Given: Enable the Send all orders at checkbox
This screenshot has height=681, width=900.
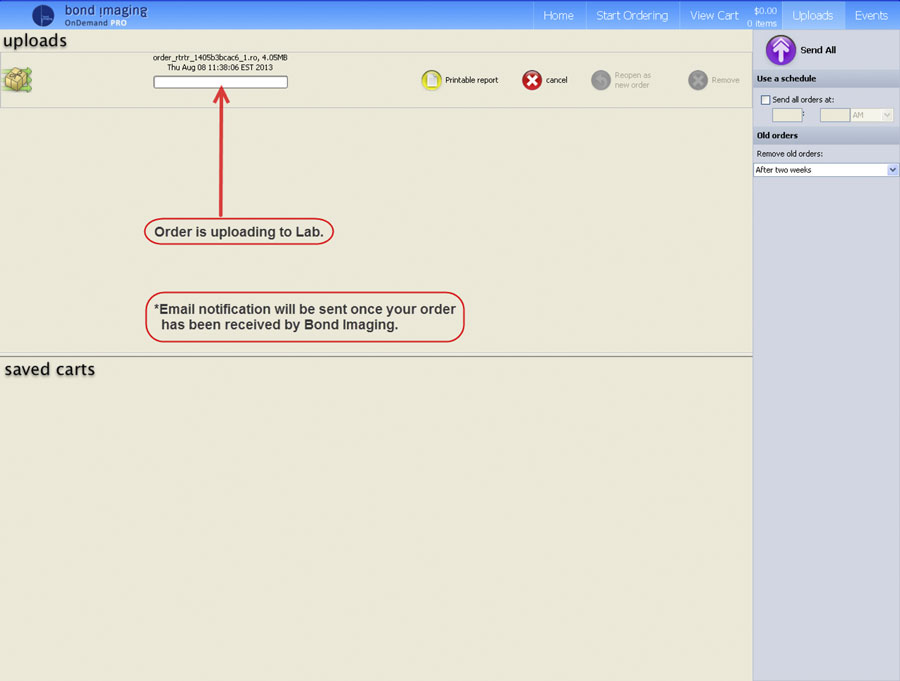Looking at the screenshot, I should (766, 100).
